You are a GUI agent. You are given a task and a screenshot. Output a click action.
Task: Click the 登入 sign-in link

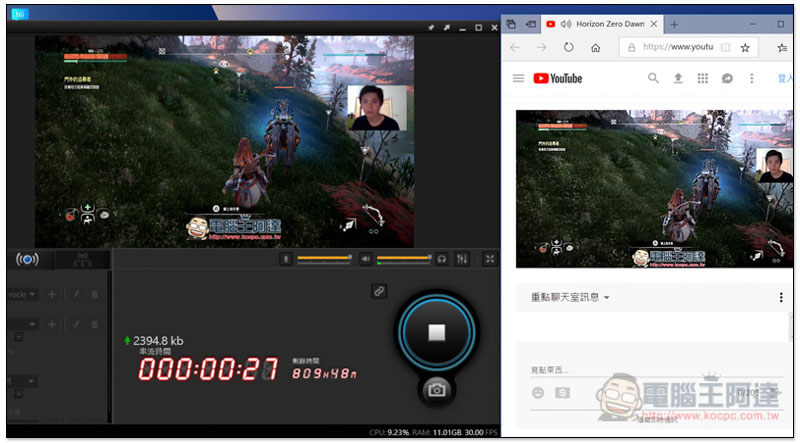coord(785,78)
